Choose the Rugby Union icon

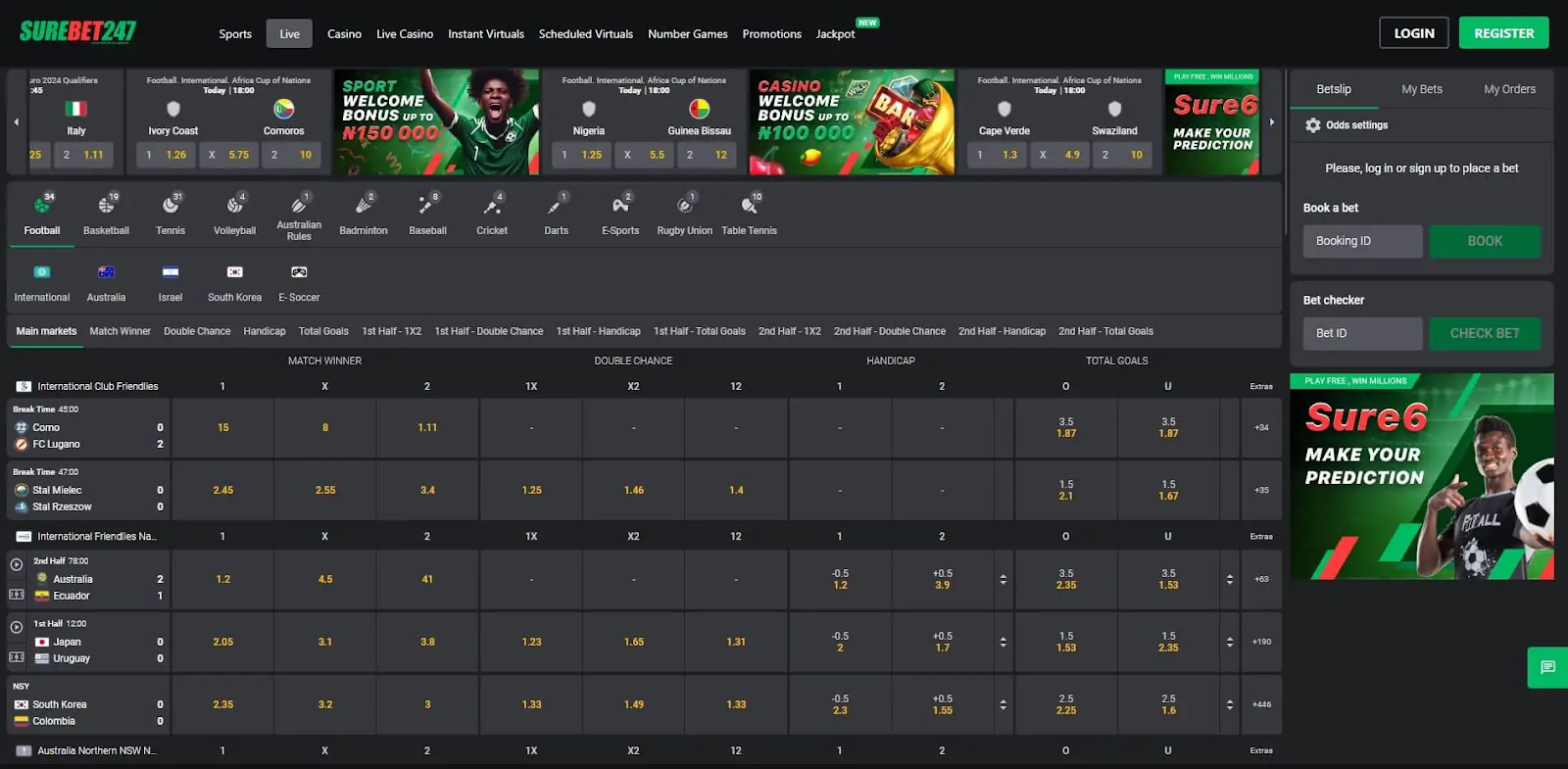685,206
